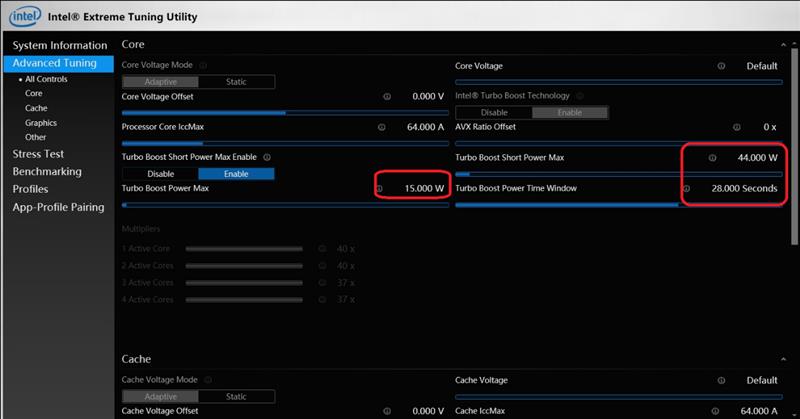Enable Intel Turbo Boost Technology
Screen dimensions: 800x419
click(x=570, y=112)
